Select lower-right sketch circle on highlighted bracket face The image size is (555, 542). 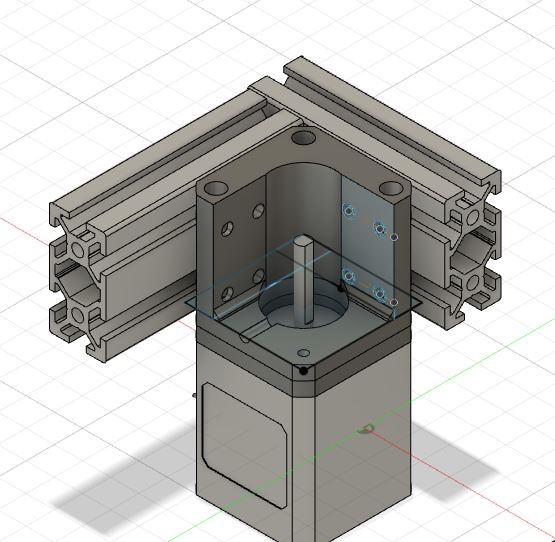pyautogui.click(x=380, y=294)
